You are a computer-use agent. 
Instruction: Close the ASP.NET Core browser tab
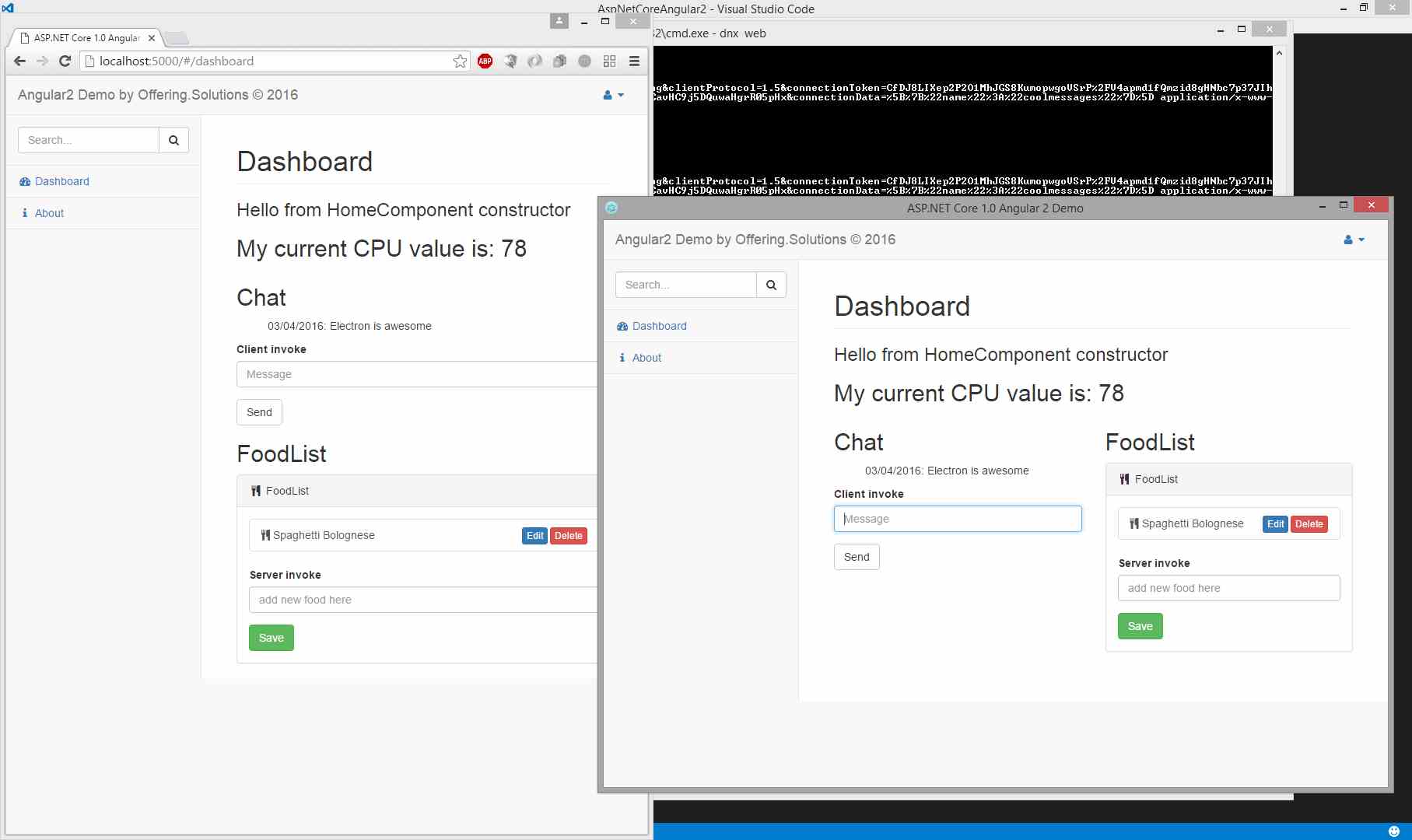152,38
